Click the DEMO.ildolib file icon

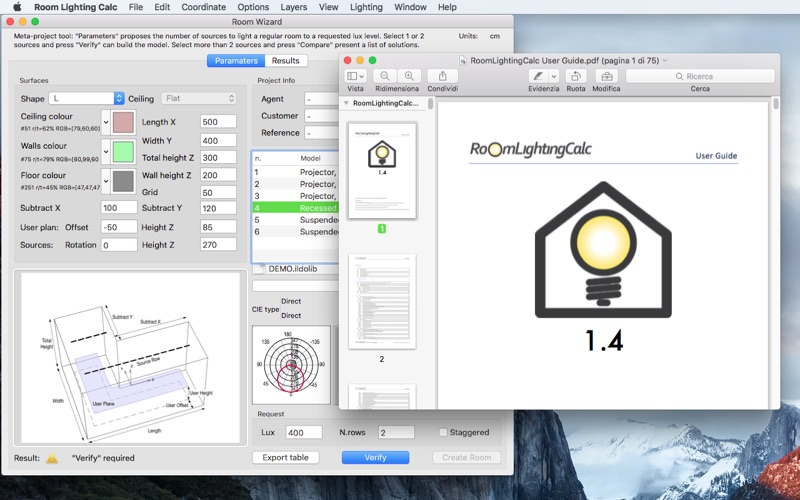pos(260,269)
